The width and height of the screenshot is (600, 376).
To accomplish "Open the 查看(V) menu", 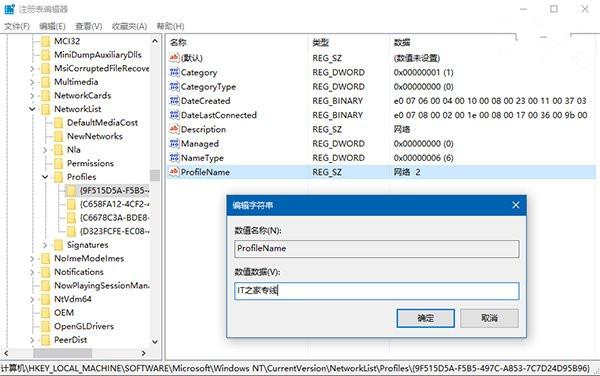I will [89, 26].
